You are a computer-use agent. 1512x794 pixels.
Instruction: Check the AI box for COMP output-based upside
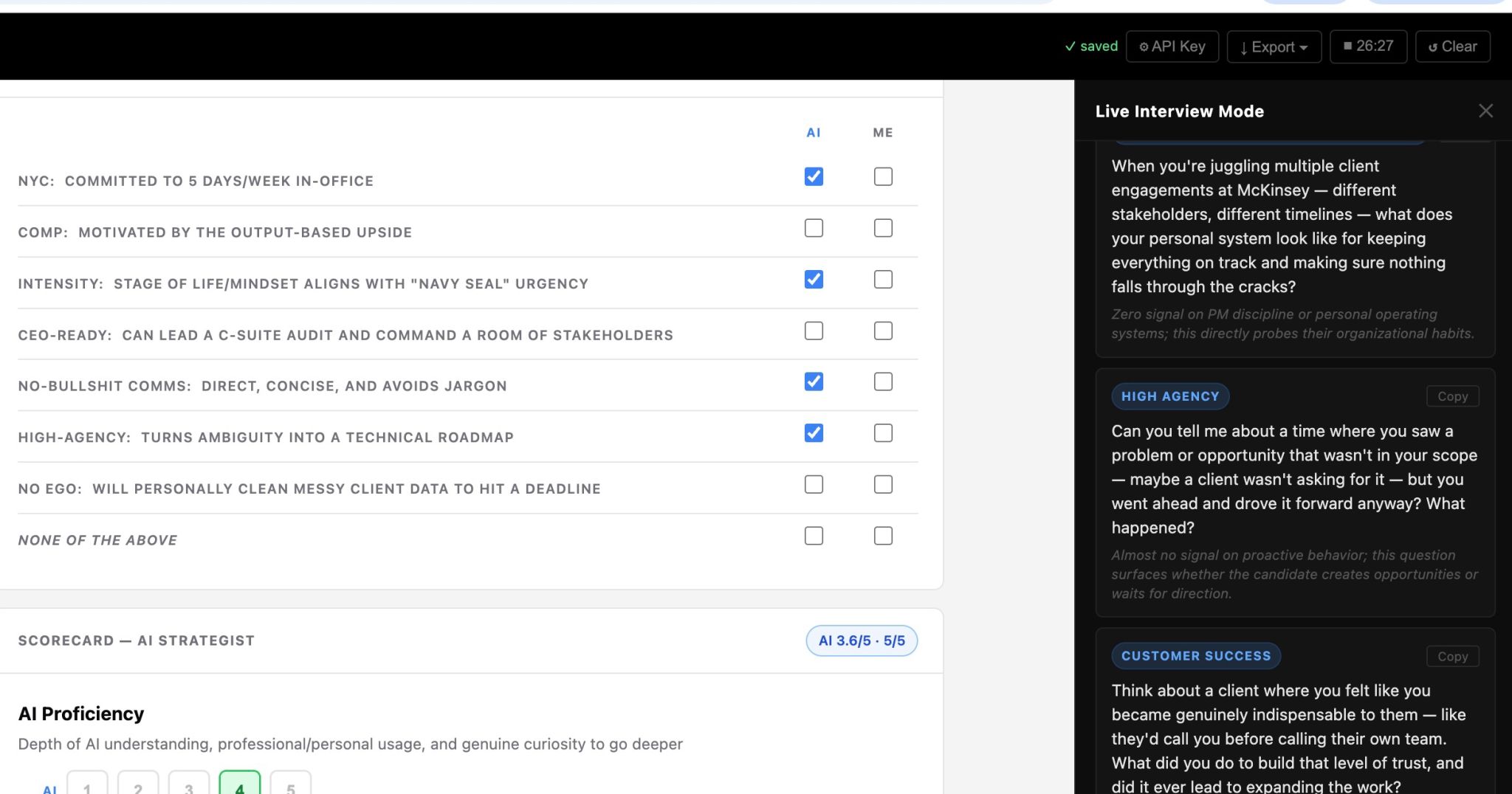pos(813,228)
